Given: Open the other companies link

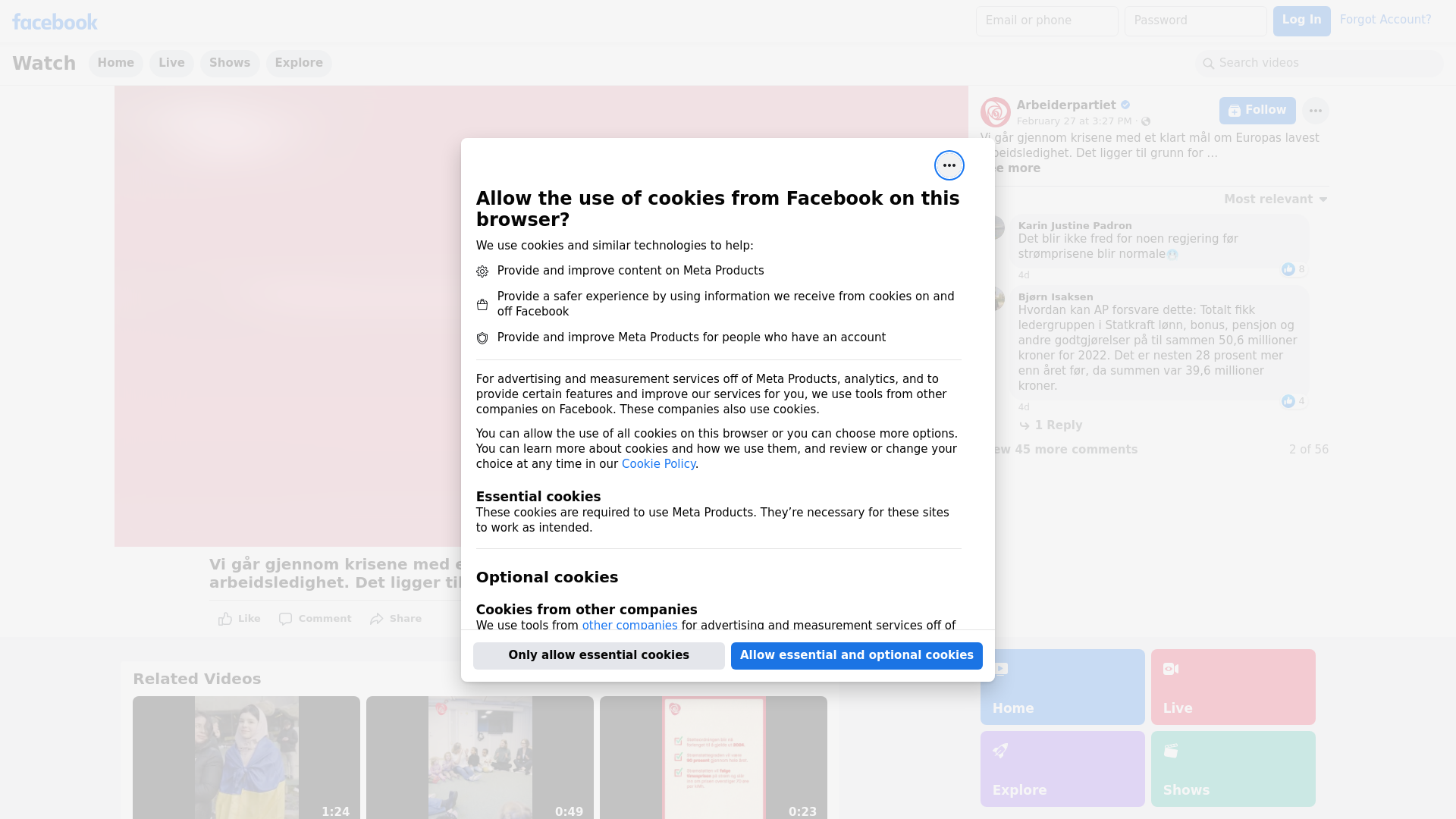Looking at the screenshot, I should click(629, 626).
